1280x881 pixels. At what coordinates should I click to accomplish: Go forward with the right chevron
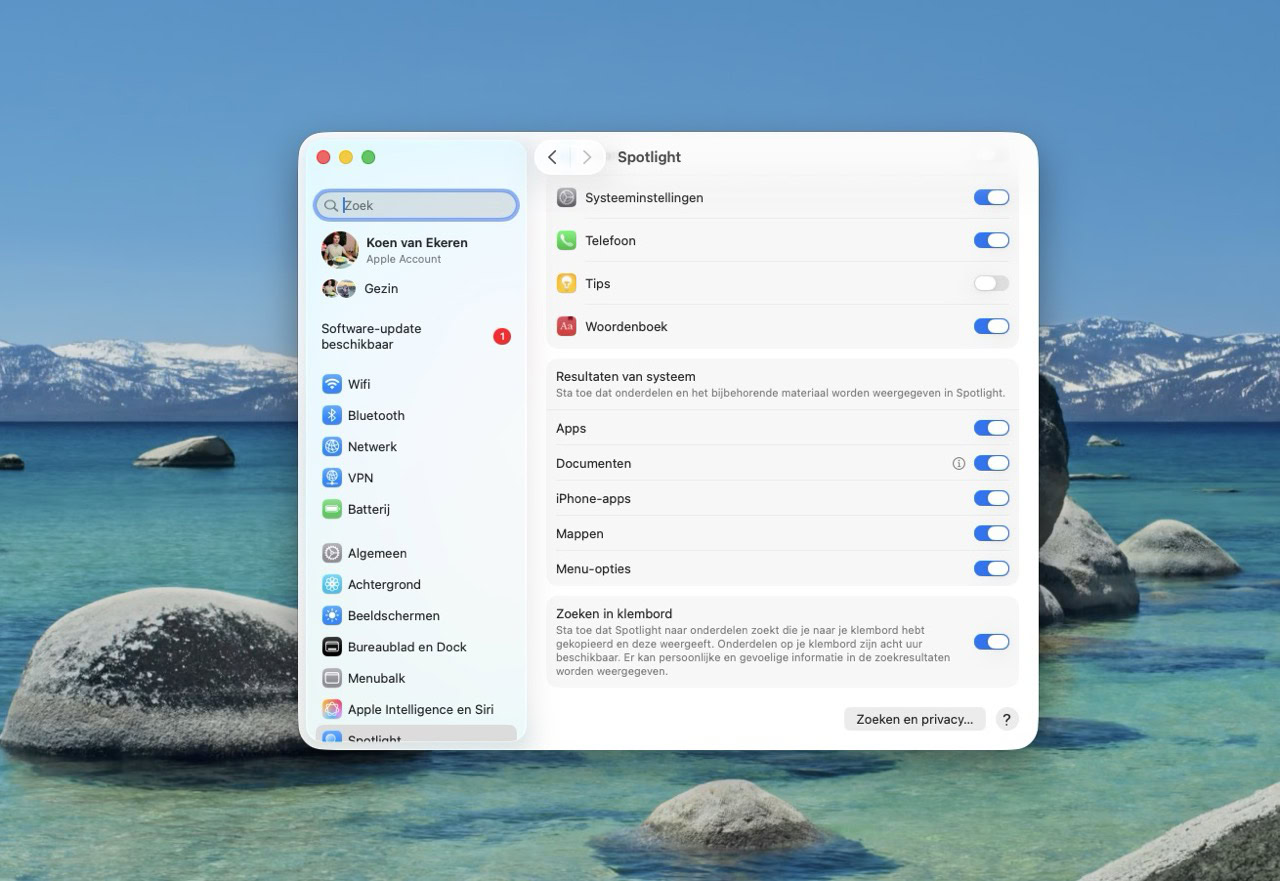587,157
